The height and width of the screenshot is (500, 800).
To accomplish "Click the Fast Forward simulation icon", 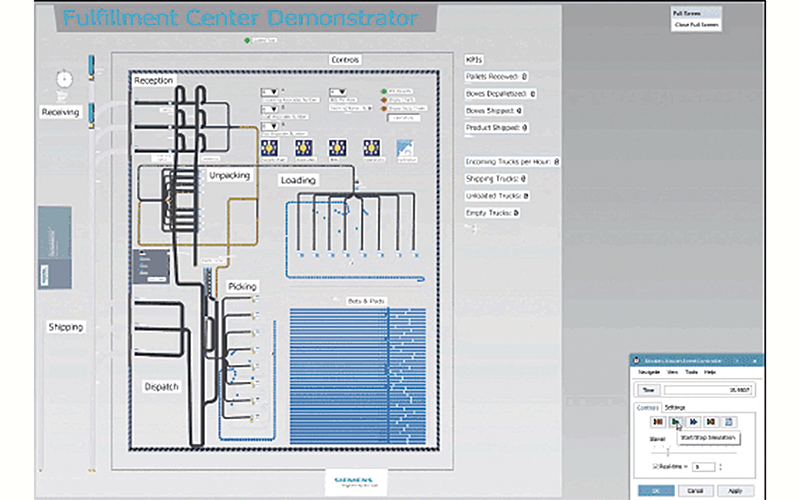I will coord(693,423).
